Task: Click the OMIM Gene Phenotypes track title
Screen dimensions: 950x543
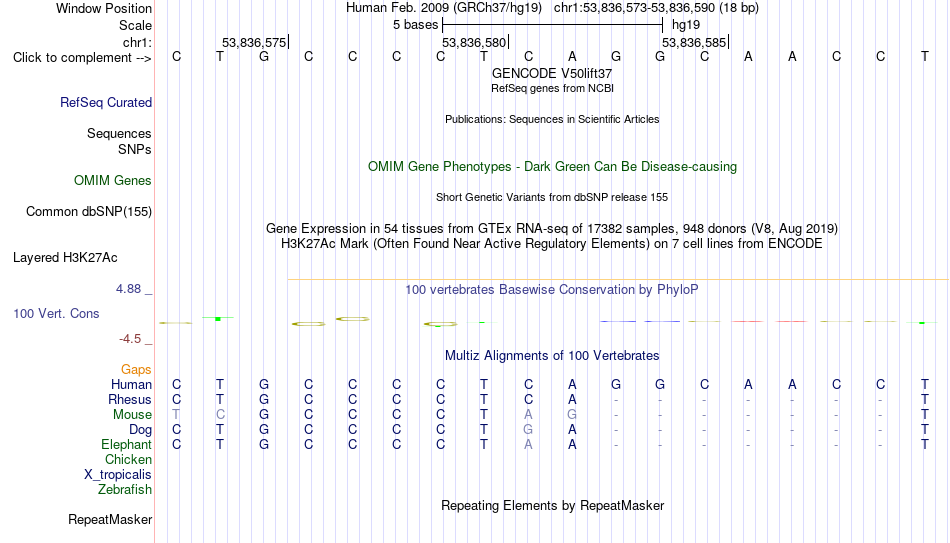Action: [x=552, y=167]
